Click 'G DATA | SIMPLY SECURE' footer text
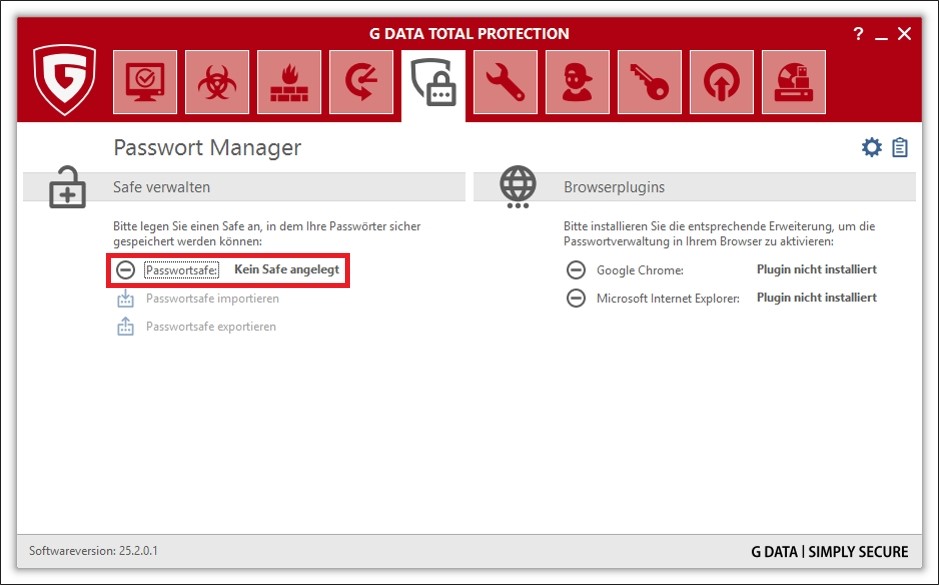The width and height of the screenshot is (939, 585). click(829, 551)
